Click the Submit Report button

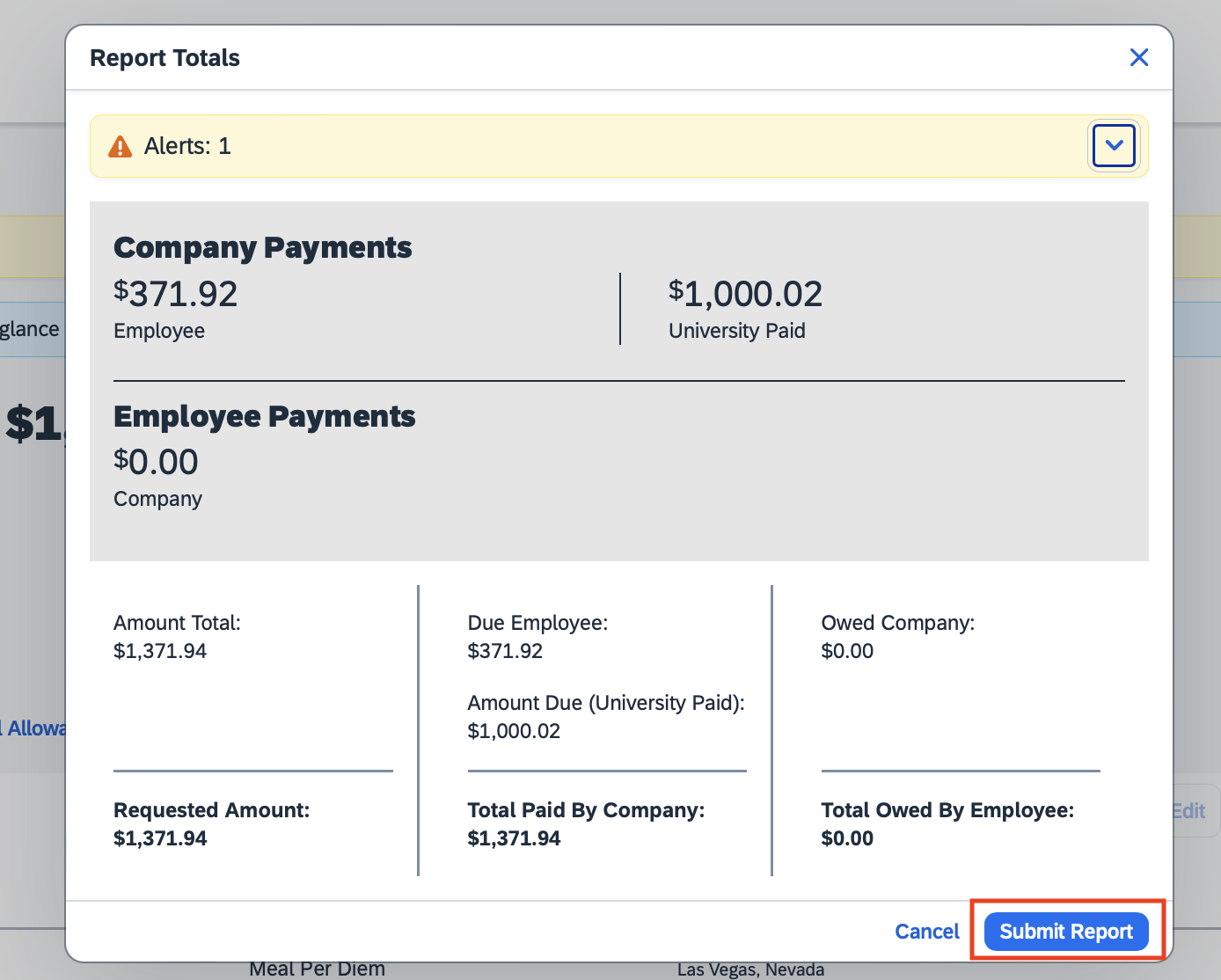1066,932
